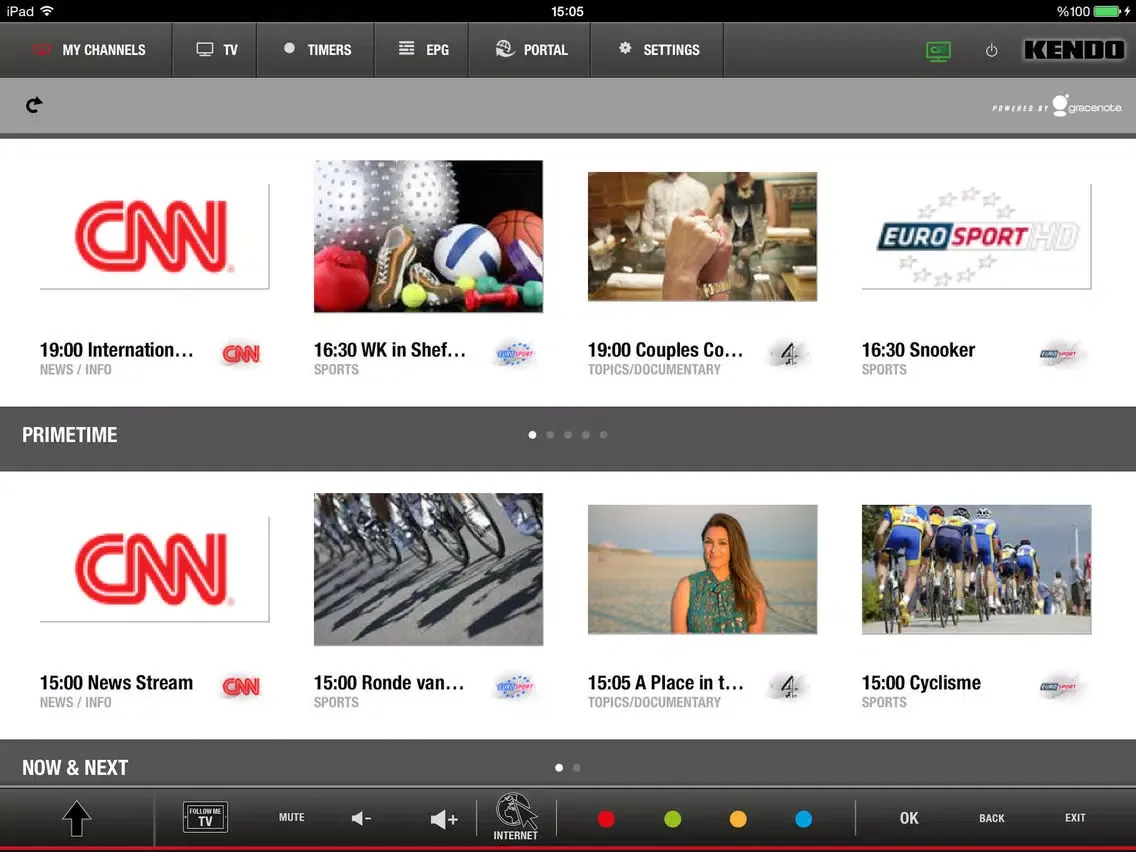Tap the up arrow remote button

point(77,819)
